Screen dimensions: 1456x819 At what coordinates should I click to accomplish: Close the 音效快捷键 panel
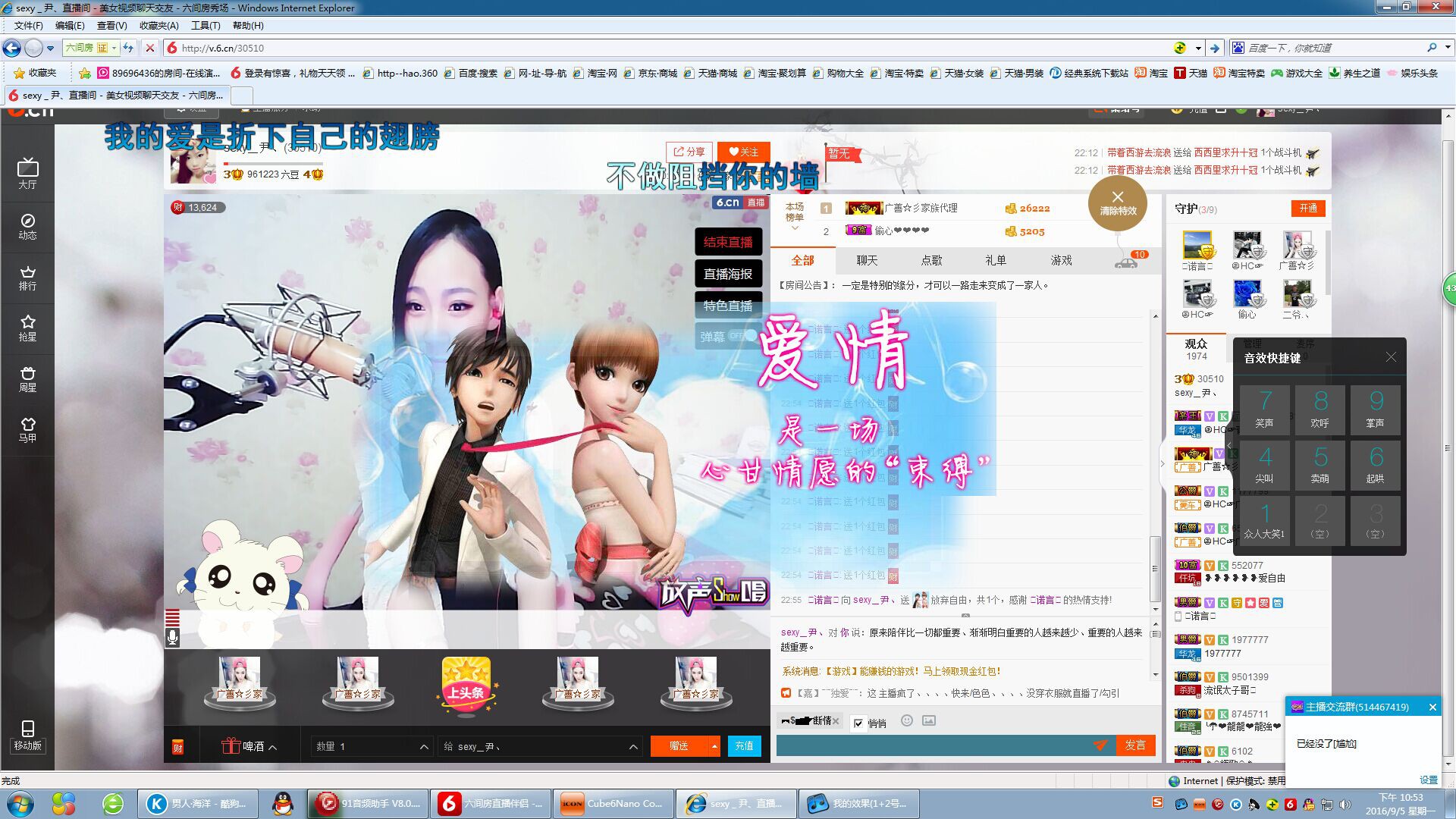[1391, 357]
